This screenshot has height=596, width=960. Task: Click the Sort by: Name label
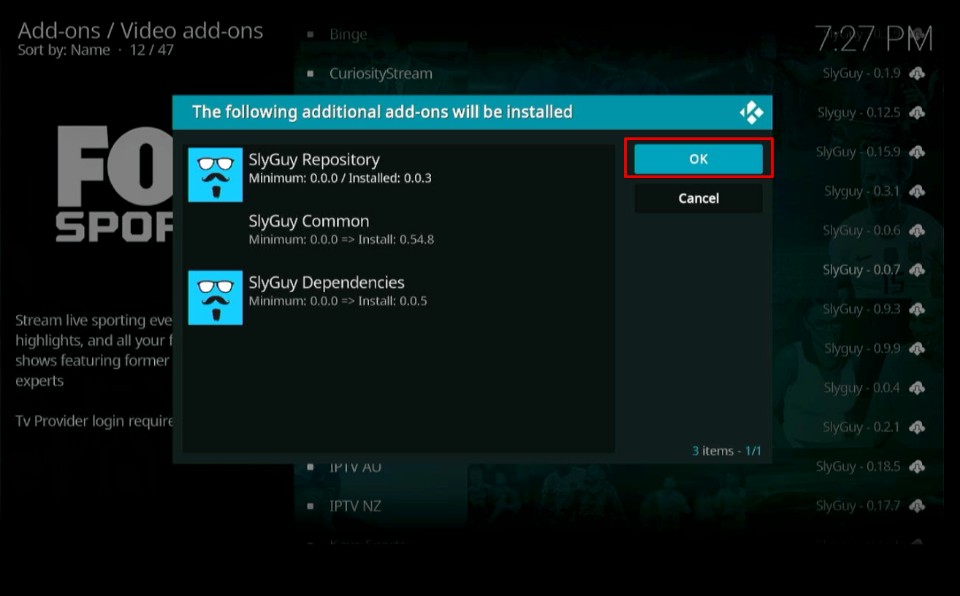[x=64, y=50]
